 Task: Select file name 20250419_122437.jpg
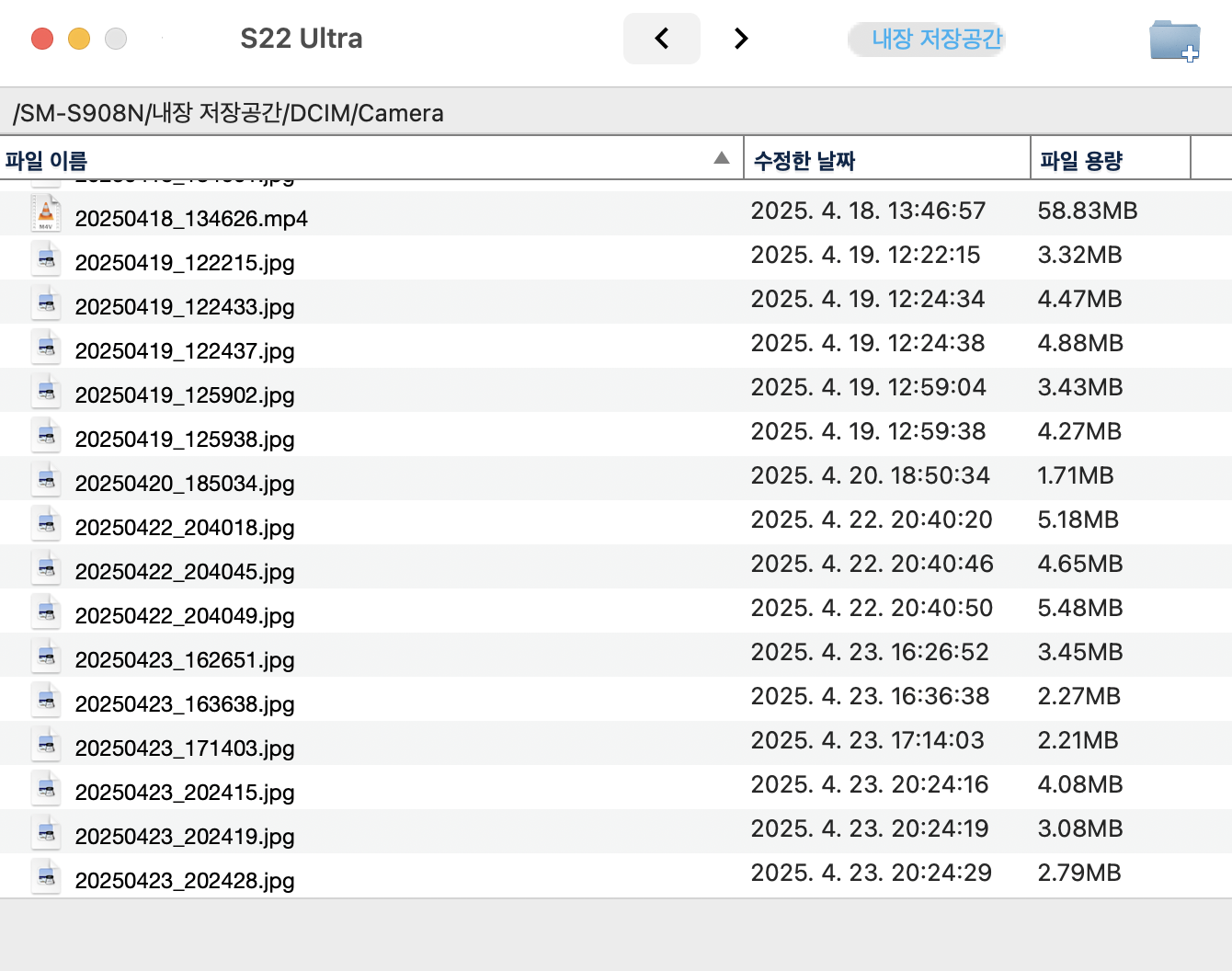click(x=185, y=351)
